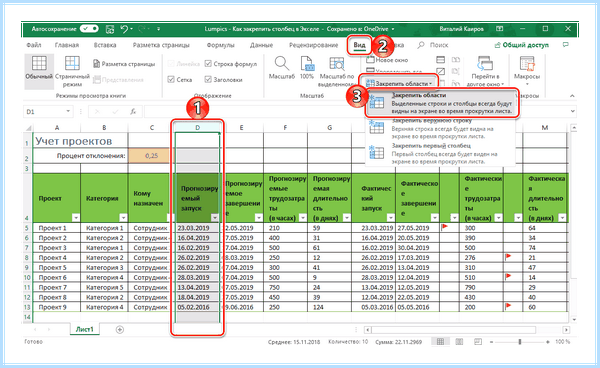Click the ribbon display options icon

(499, 29)
